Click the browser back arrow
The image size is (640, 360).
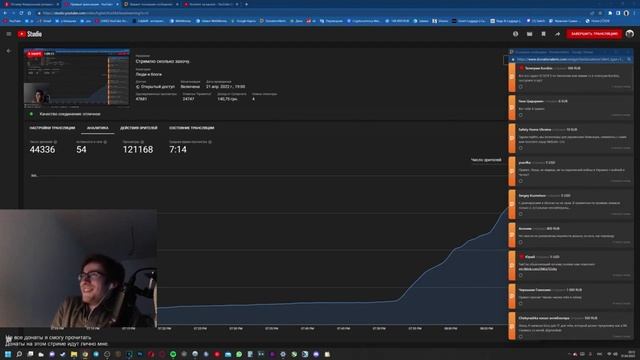tap(5, 13)
